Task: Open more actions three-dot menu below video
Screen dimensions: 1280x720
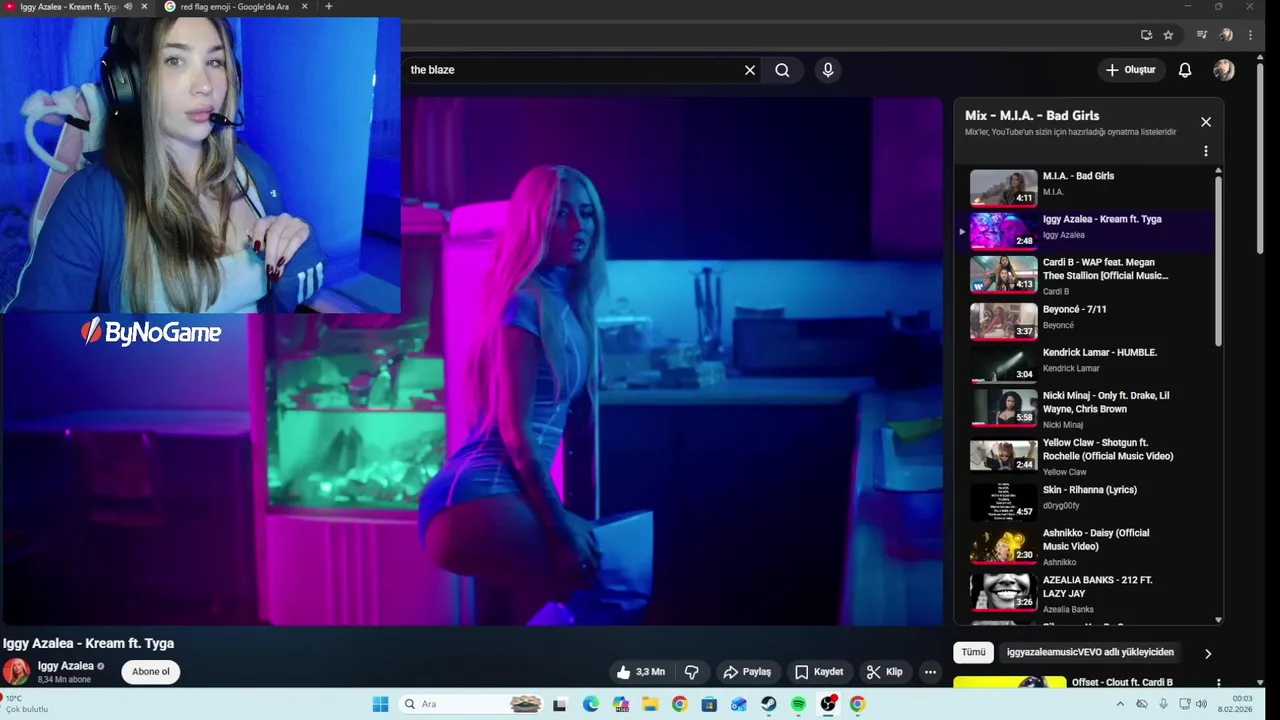Action: pyautogui.click(x=930, y=672)
